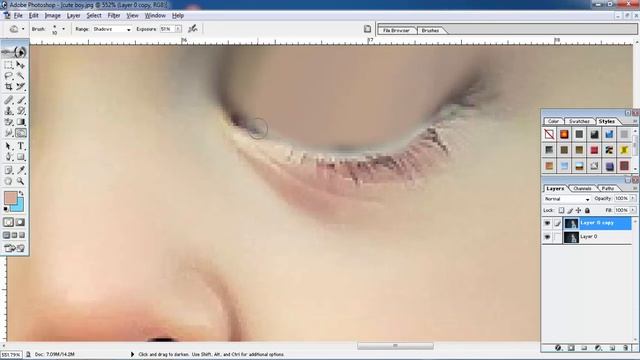Toggle lock transparent pixels

coord(562,211)
